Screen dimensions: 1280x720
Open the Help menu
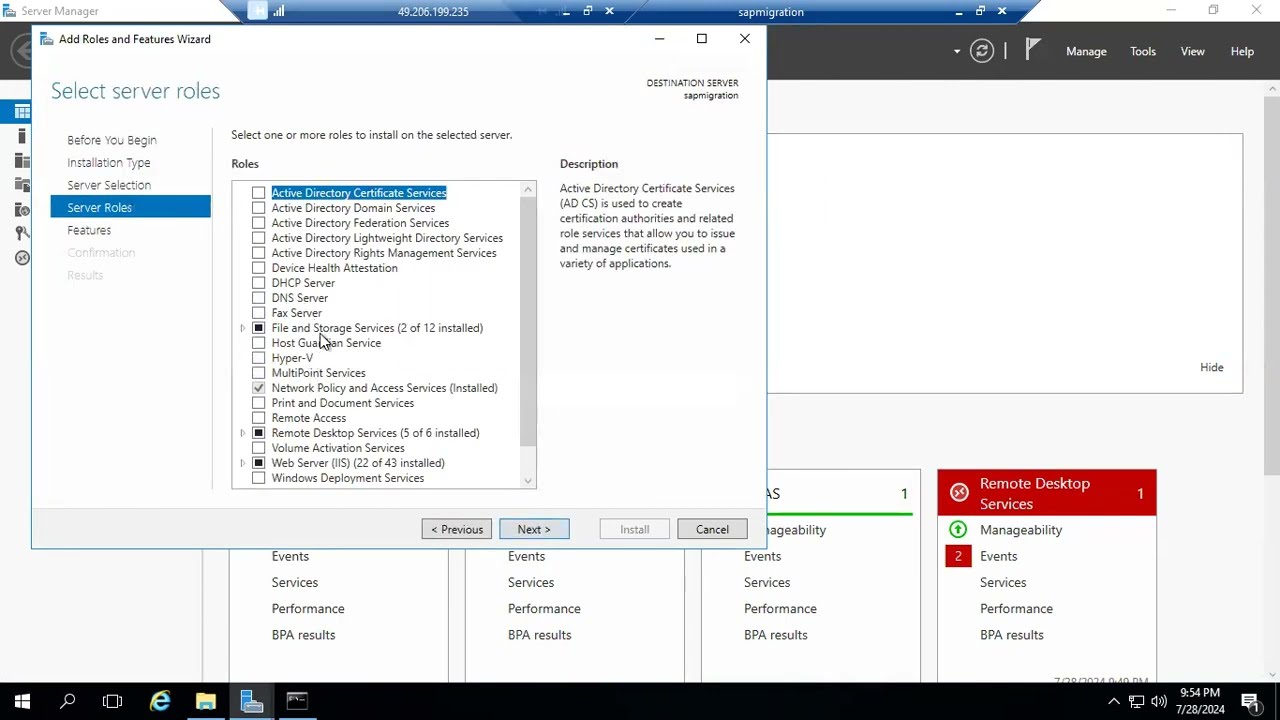click(1242, 51)
